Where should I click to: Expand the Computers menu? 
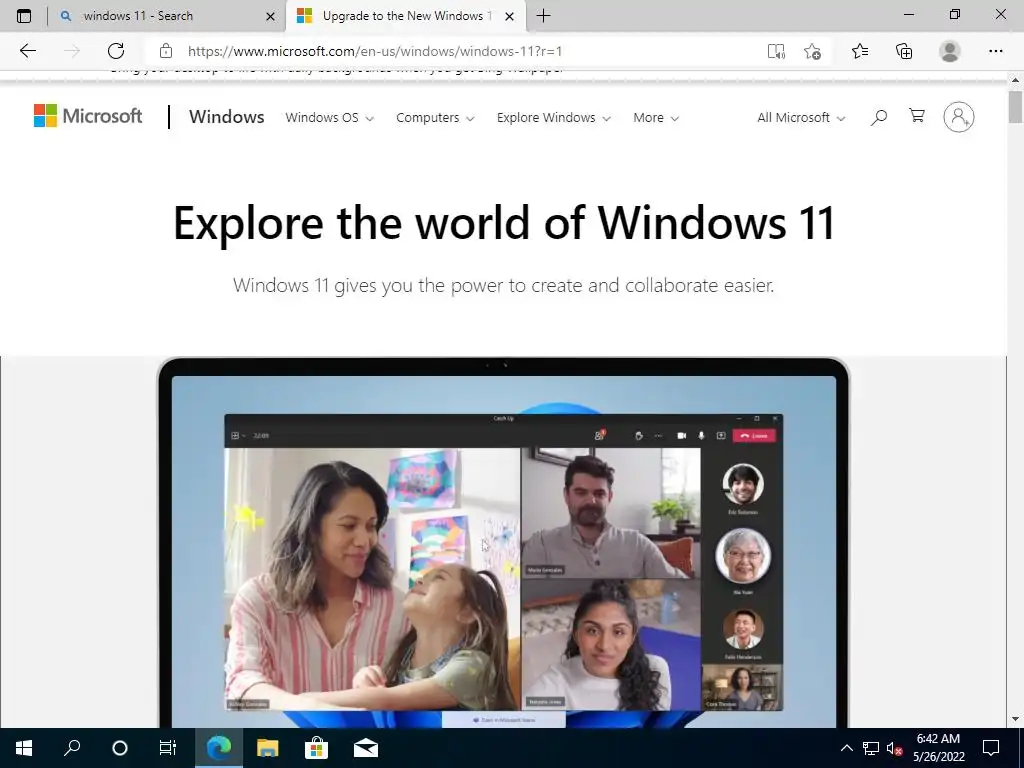point(435,118)
